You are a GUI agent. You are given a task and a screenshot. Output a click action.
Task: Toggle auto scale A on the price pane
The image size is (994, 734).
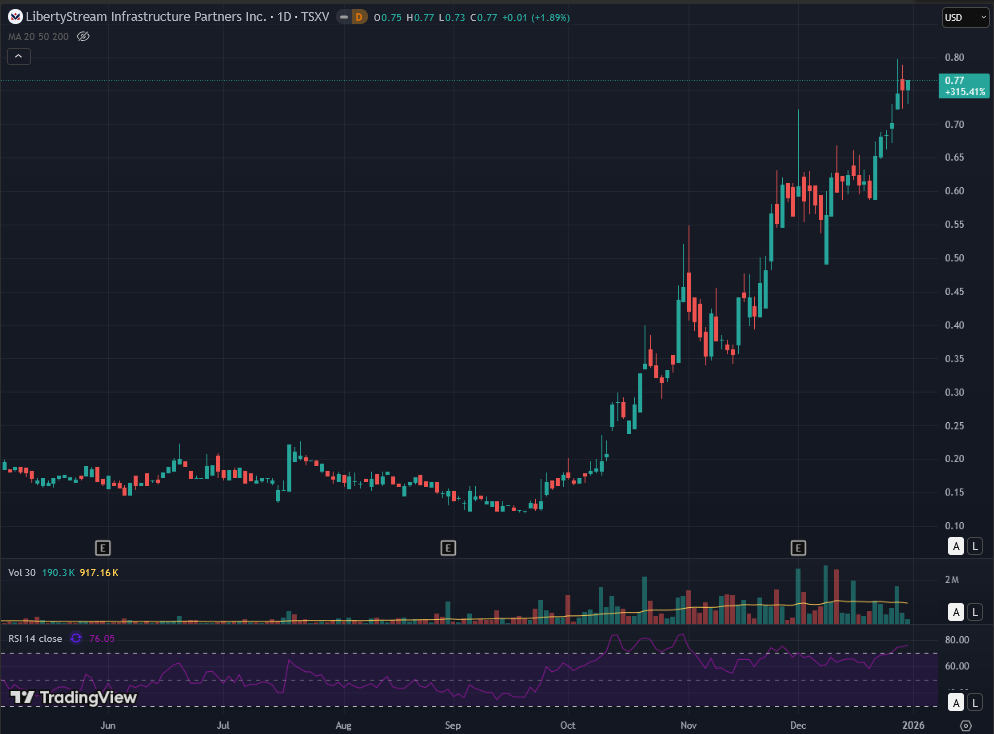click(x=956, y=546)
